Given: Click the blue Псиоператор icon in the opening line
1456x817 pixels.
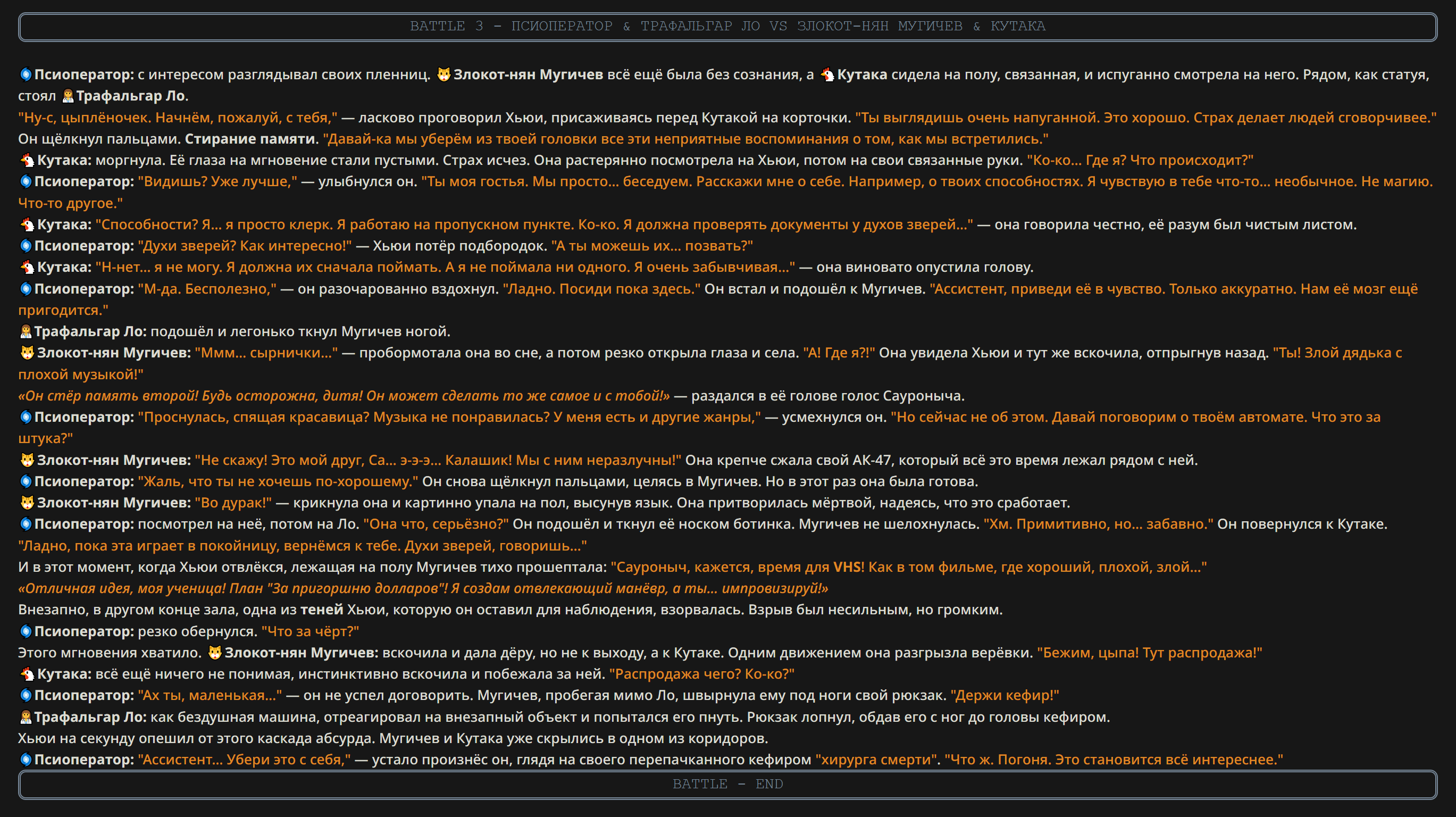Looking at the screenshot, I should click(x=26, y=74).
